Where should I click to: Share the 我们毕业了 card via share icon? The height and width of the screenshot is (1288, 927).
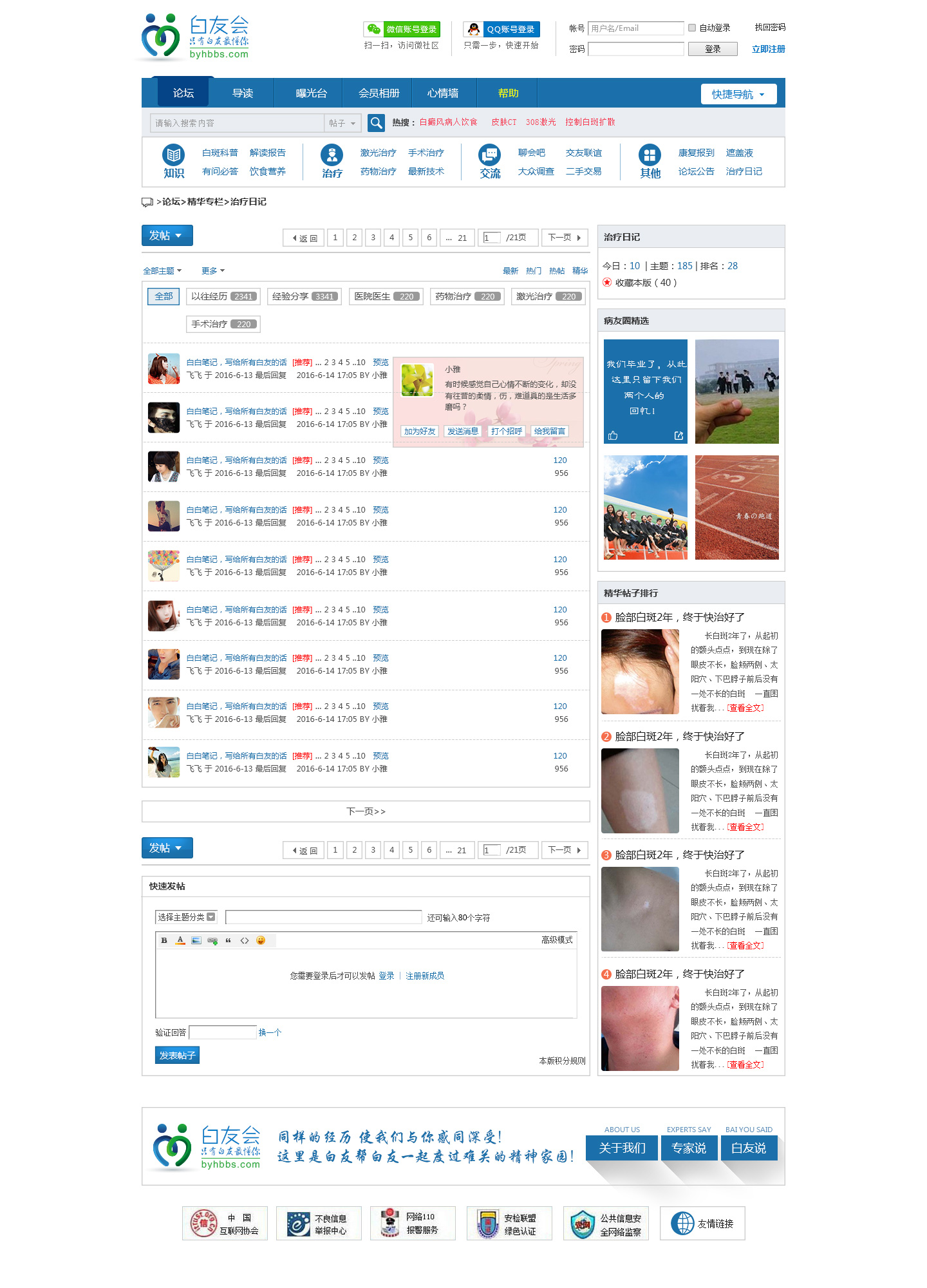point(679,435)
